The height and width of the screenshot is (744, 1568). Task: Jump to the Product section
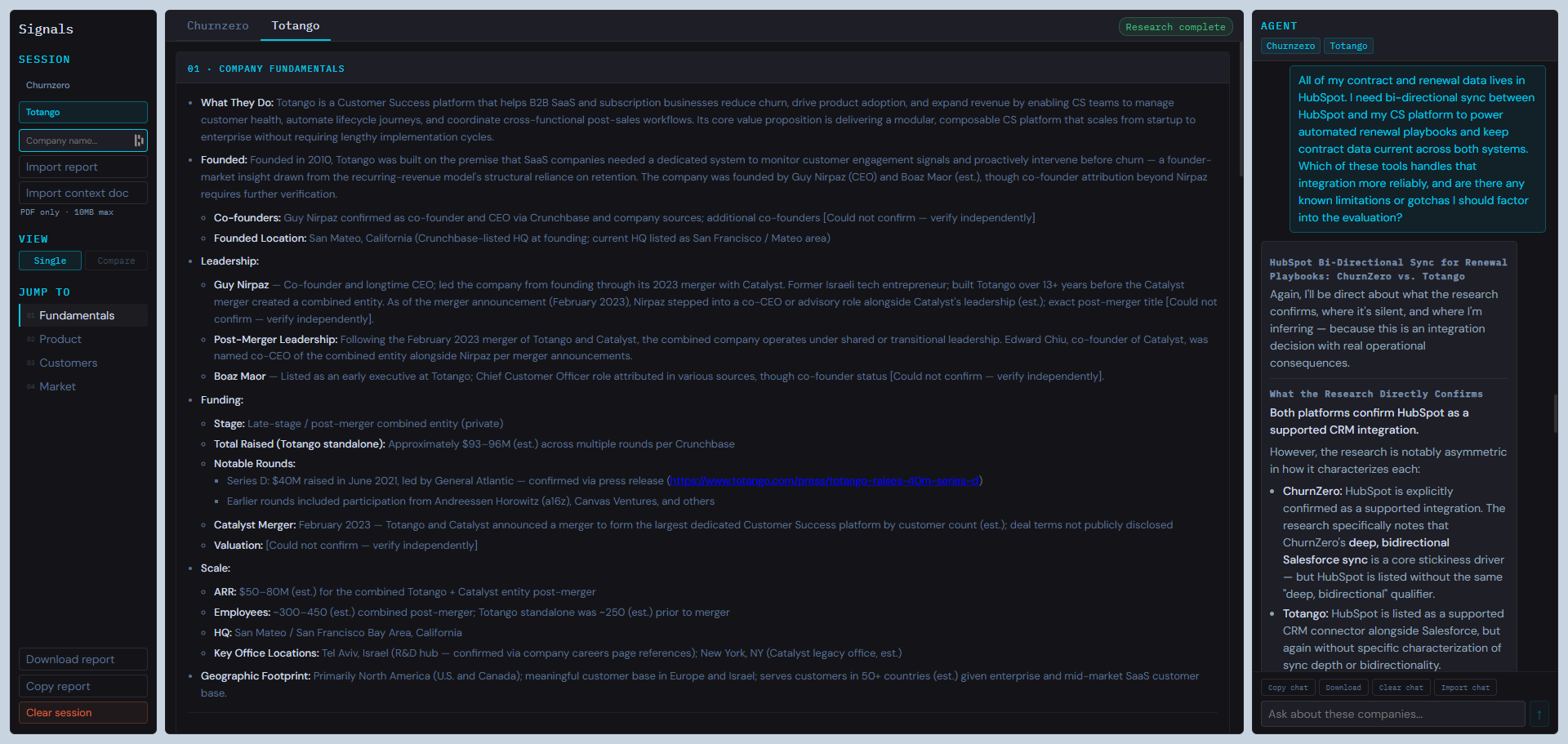coord(82,339)
